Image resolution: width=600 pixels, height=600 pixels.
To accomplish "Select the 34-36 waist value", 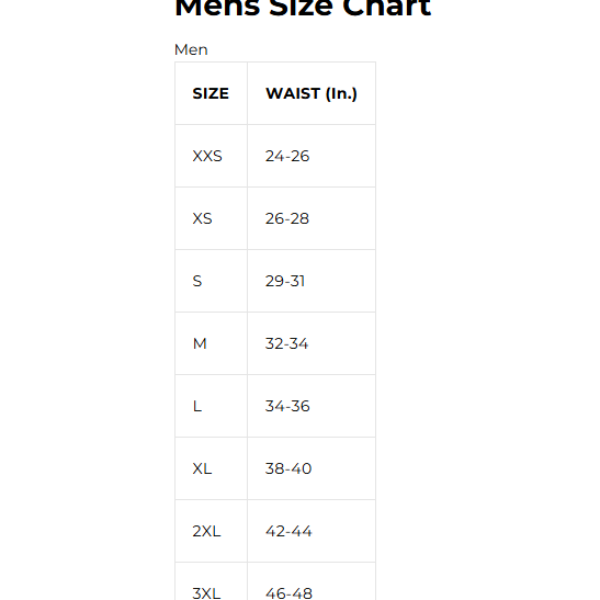I will point(287,406).
